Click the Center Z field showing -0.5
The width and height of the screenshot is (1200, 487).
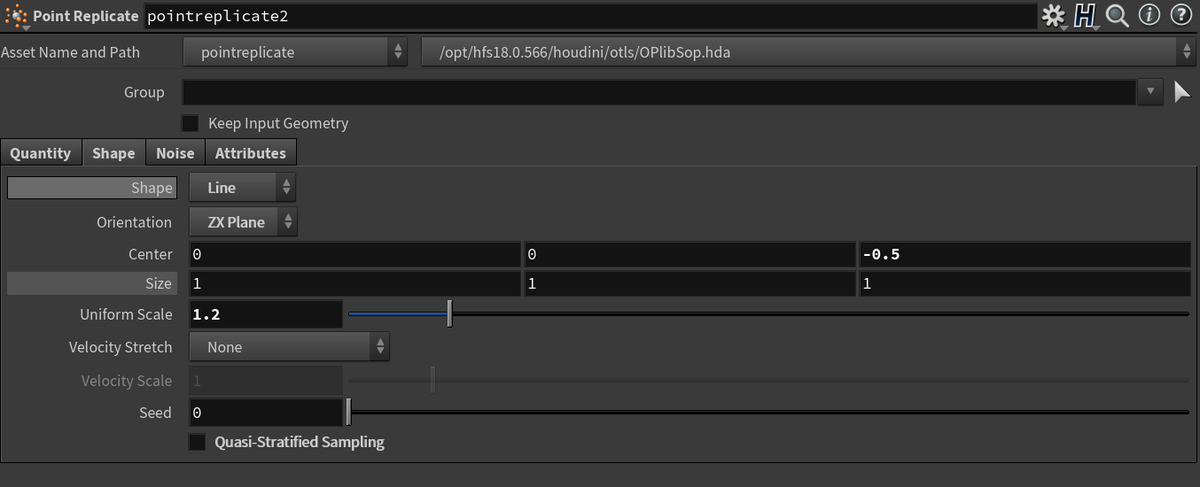coord(1024,254)
